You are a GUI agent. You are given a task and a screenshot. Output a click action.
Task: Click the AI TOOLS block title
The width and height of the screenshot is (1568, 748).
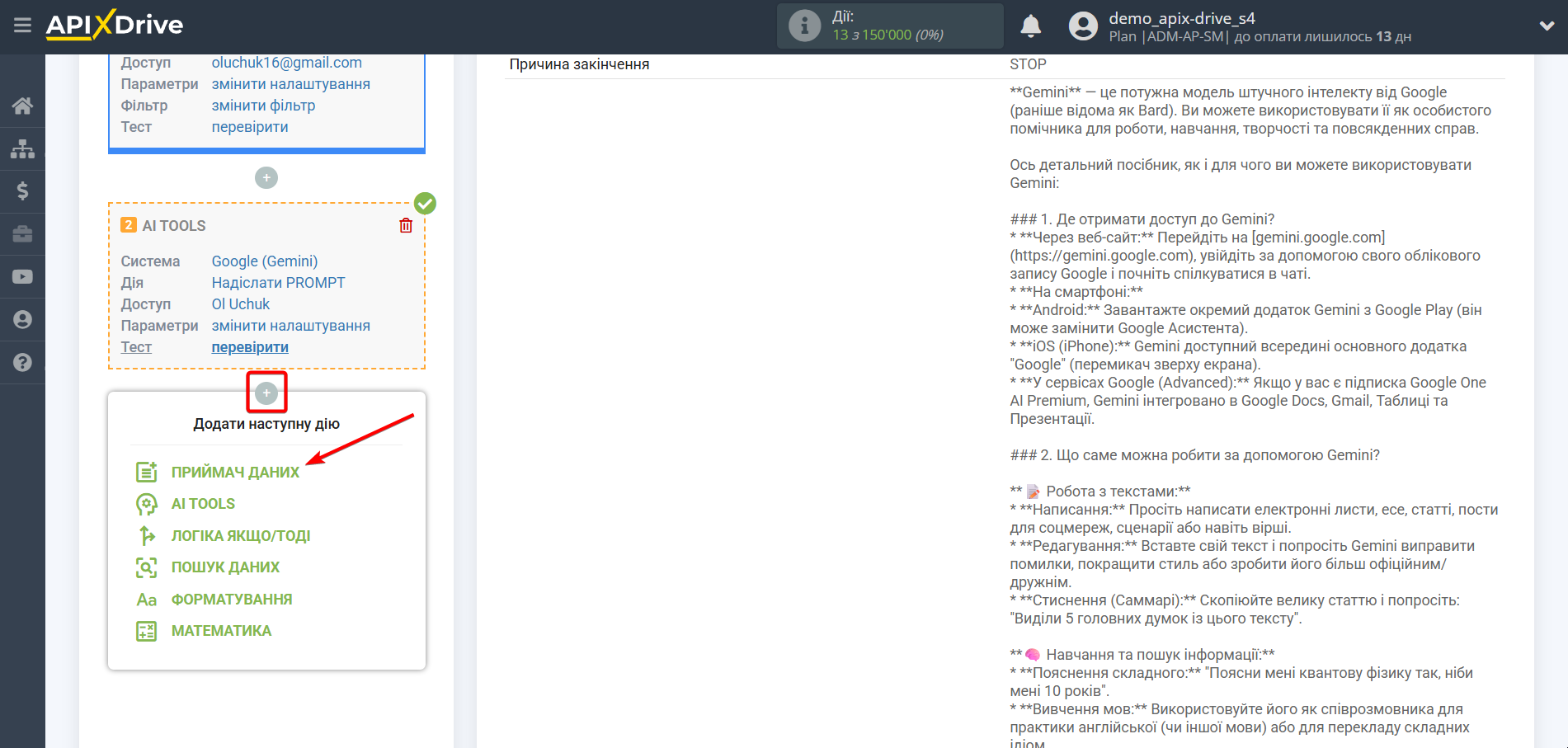click(x=174, y=226)
